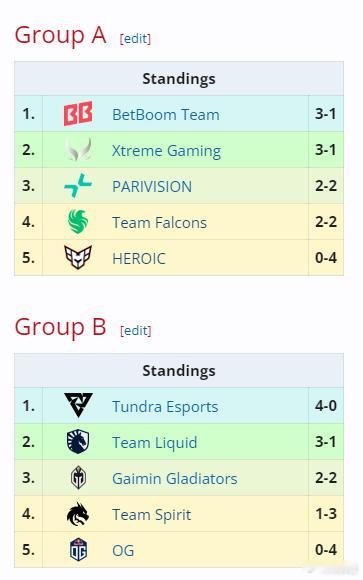The height and width of the screenshot is (580, 363).
Task: Click the Gaimin Gladiators logo icon
Action: click(78, 478)
